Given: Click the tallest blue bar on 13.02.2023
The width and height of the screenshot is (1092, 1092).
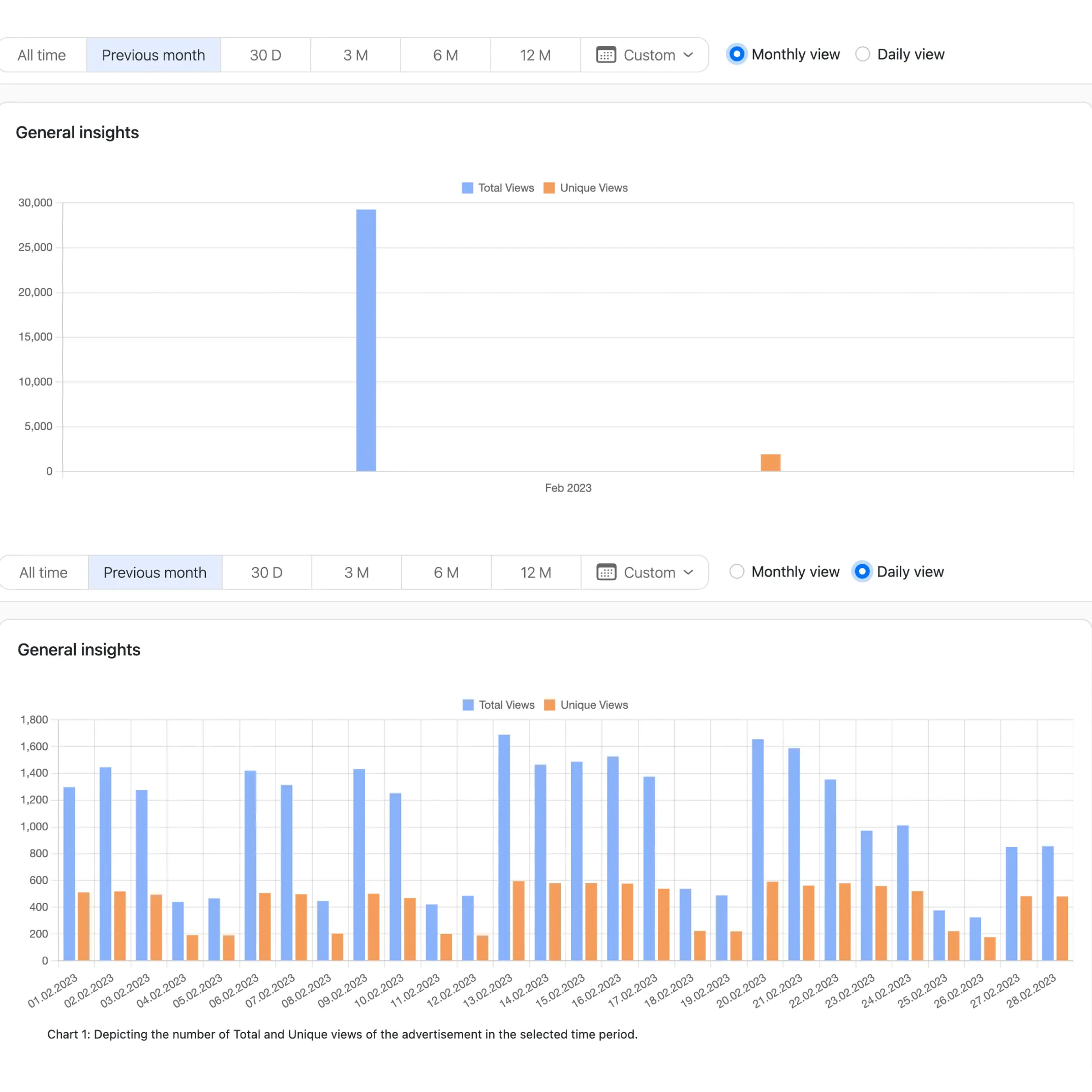Looking at the screenshot, I should click(x=504, y=848).
